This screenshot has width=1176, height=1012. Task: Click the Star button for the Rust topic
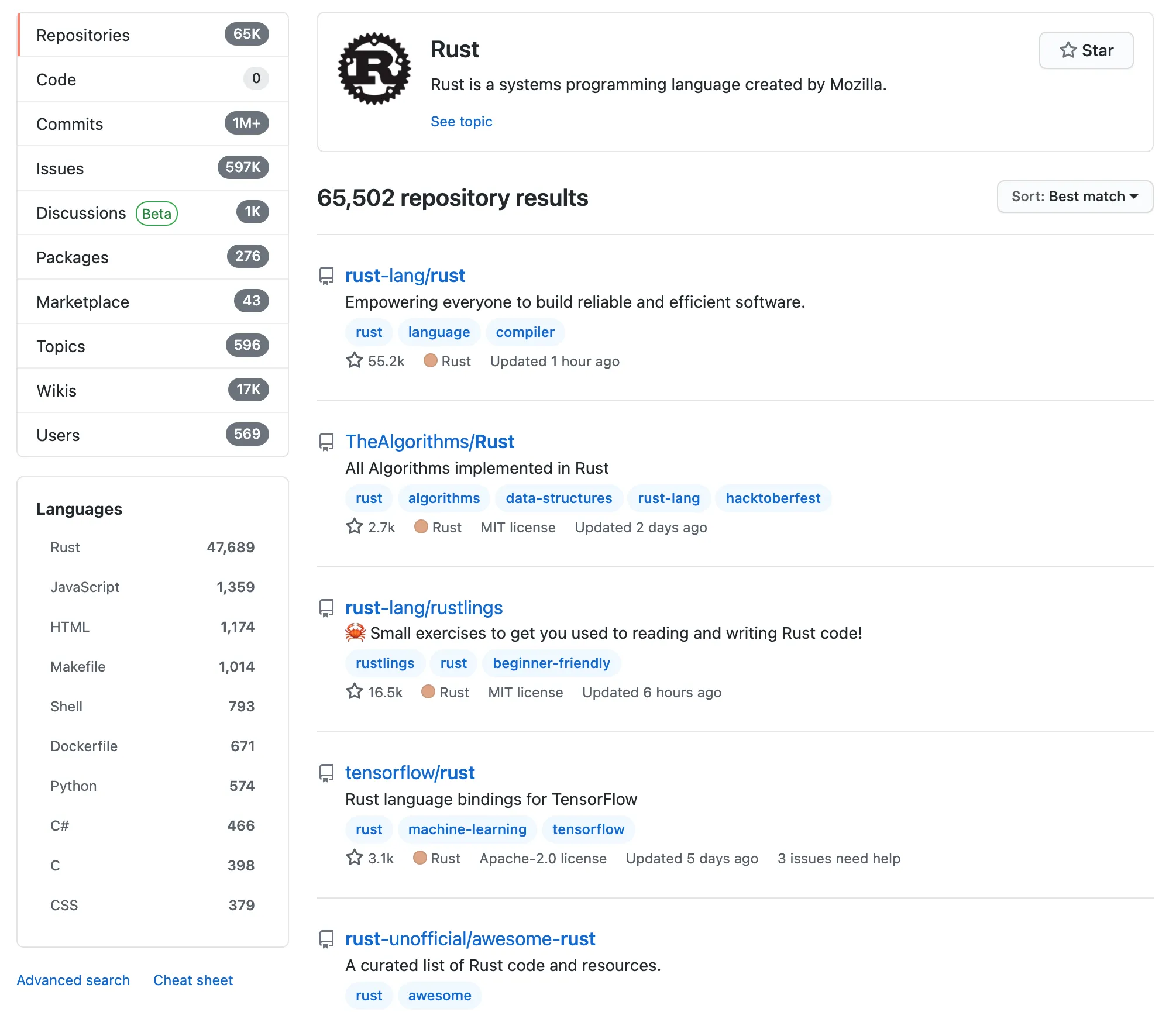pyautogui.click(x=1086, y=50)
